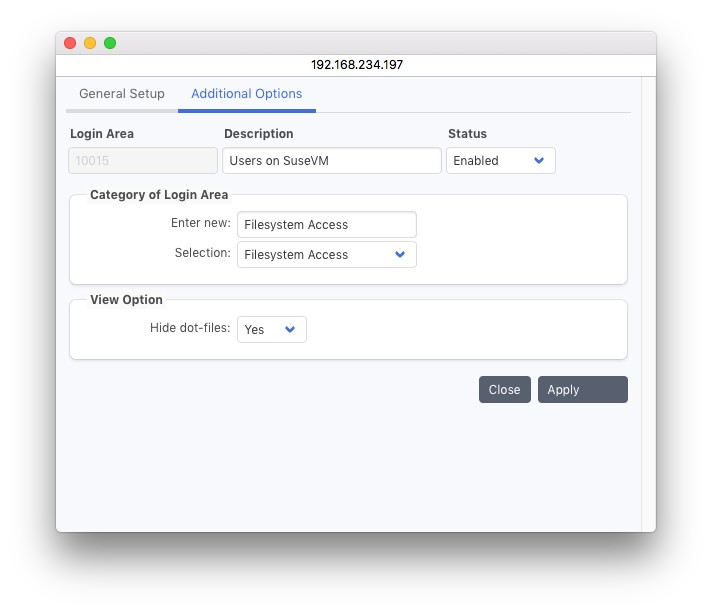
Task: Click the Enter new category text field
Action: pos(327,225)
